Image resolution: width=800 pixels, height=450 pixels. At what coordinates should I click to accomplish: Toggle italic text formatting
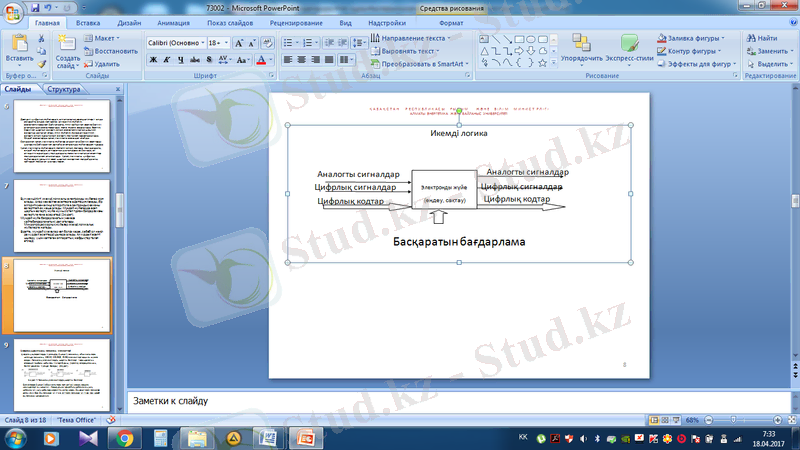[168, 60]
